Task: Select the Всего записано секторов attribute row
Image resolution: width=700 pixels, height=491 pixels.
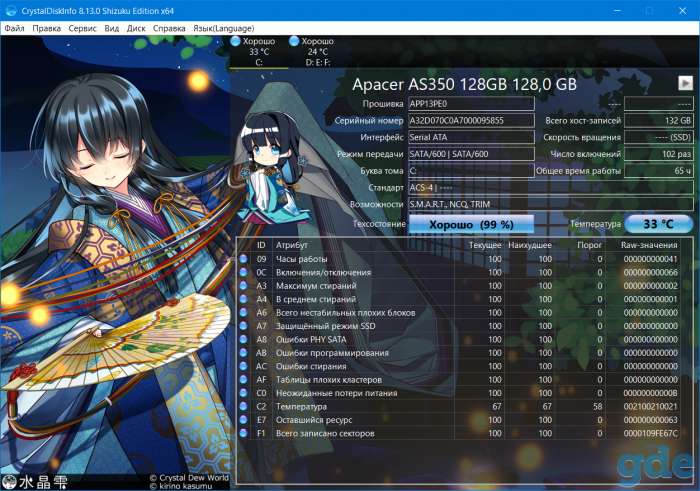Action: click(x=460, y=433)
